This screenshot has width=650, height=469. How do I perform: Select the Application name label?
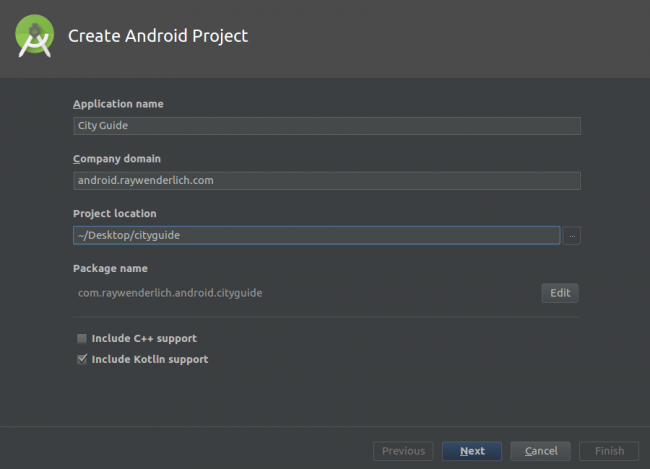pyautogui.click(x=118, y=104)
